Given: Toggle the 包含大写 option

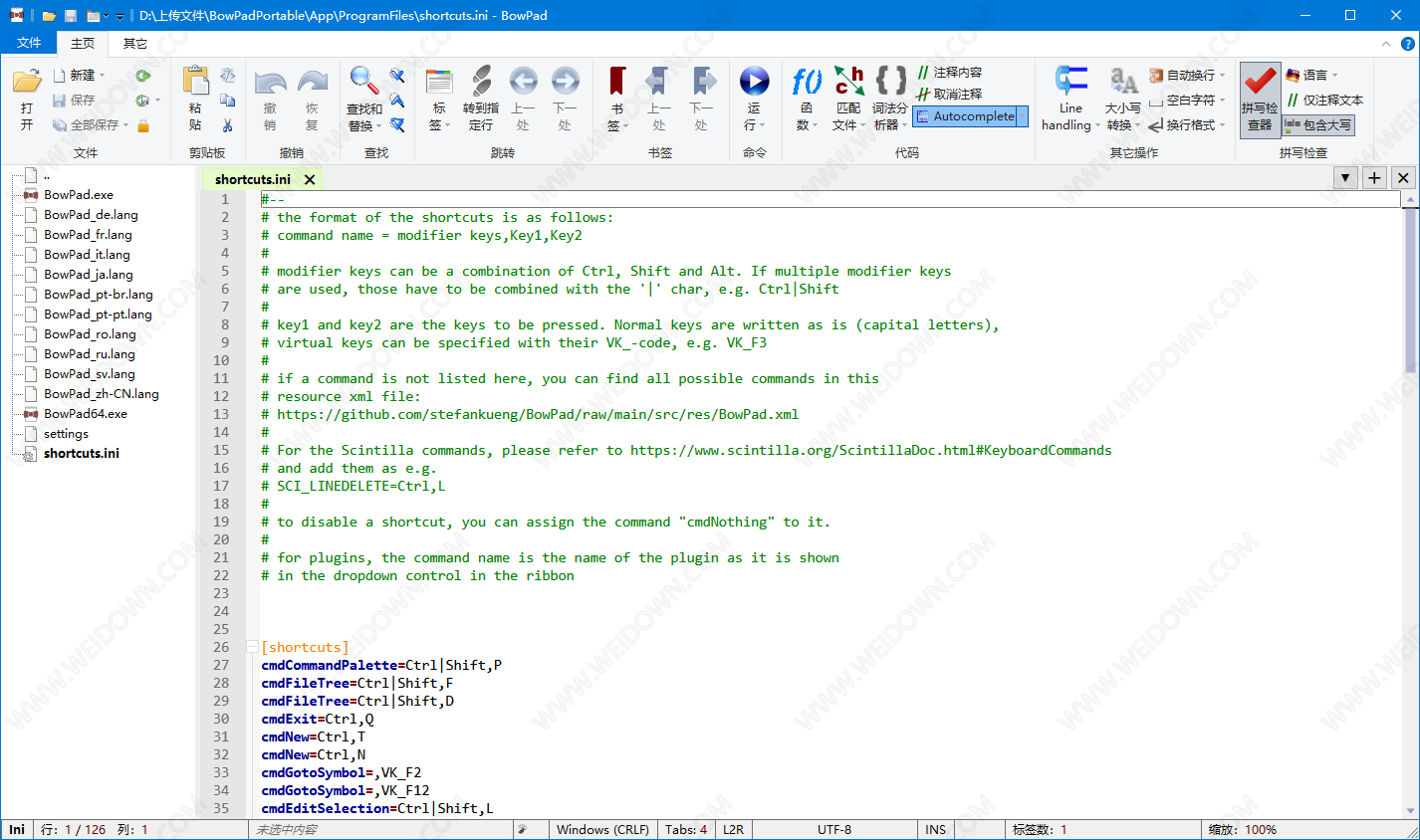Looking at the screenshot, I should click(1318, 125).
